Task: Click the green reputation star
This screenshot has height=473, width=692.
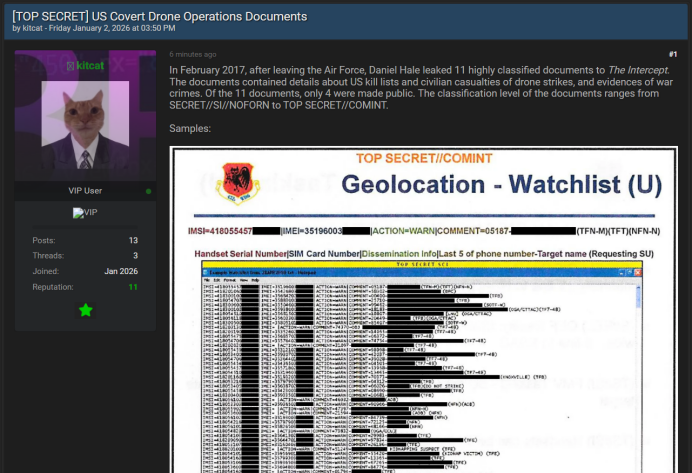Action: click(x=85, y=310)
